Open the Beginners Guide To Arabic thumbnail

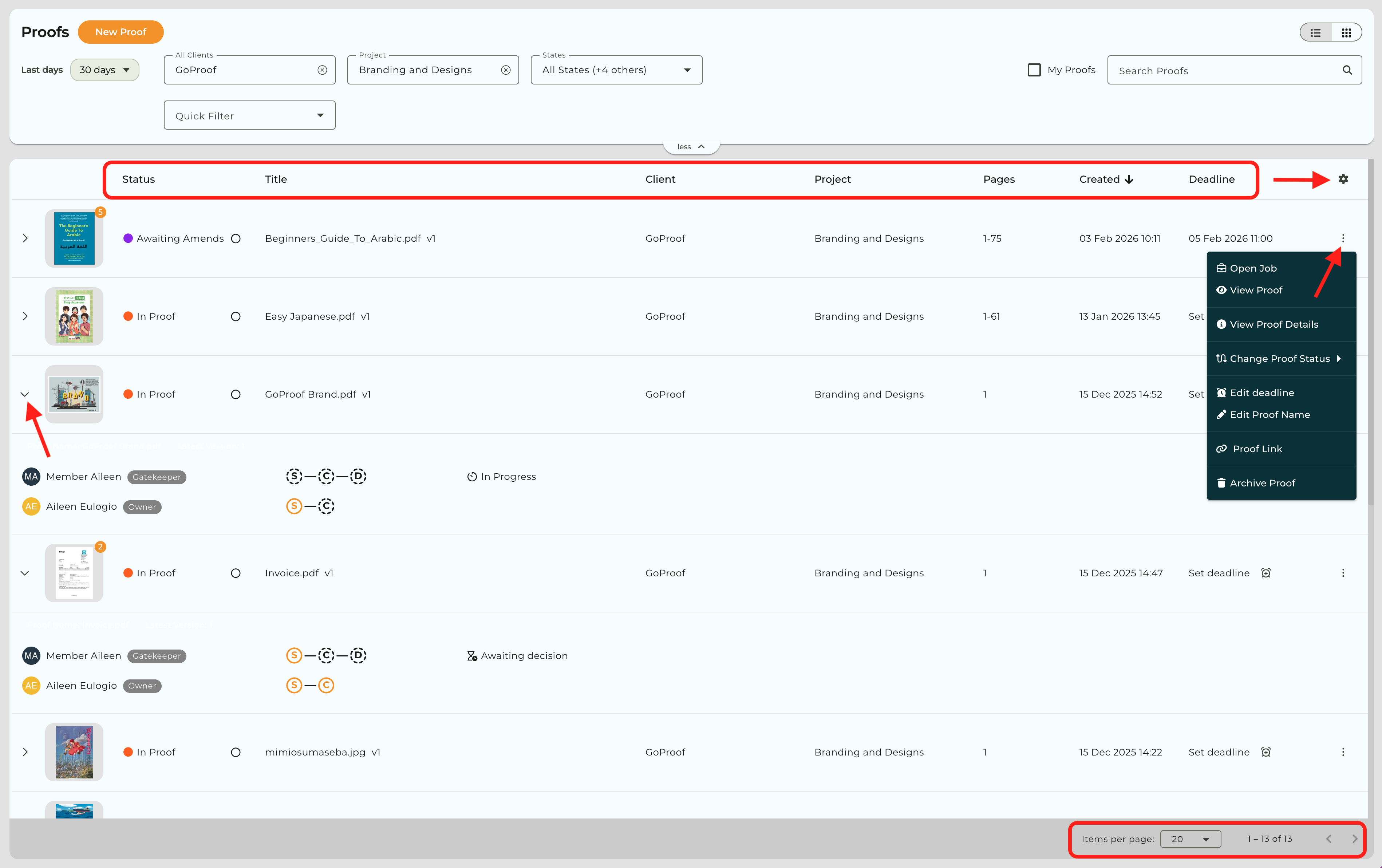[x=74, y=238]
